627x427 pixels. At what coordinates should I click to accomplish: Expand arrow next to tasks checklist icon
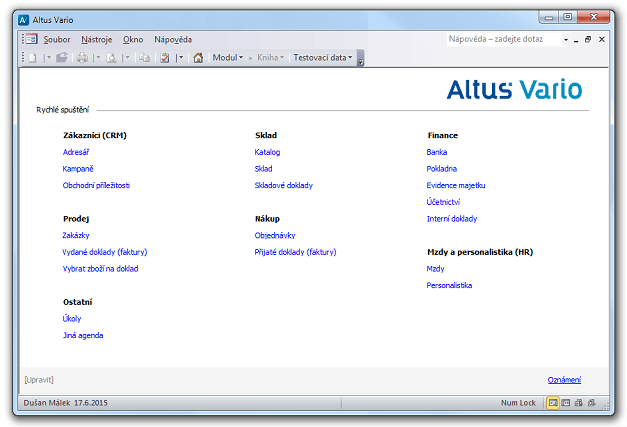(x=180, y=58)
